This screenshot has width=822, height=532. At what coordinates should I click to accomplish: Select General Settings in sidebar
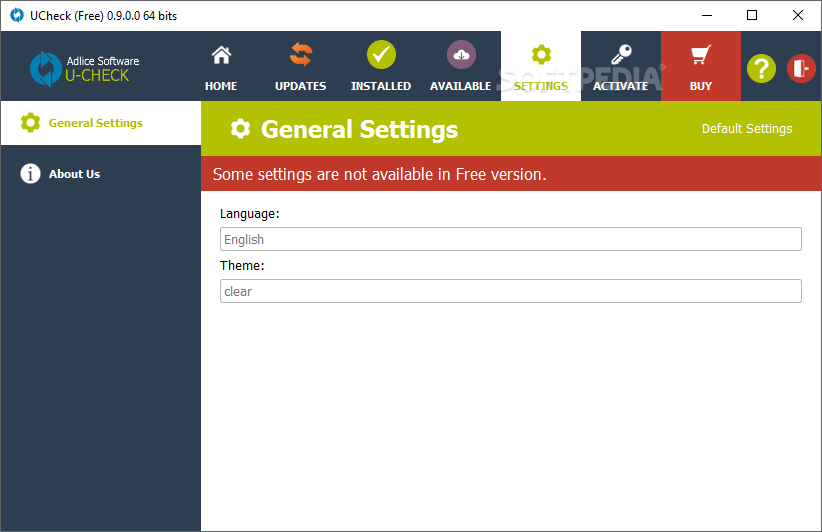pos(101,123)
